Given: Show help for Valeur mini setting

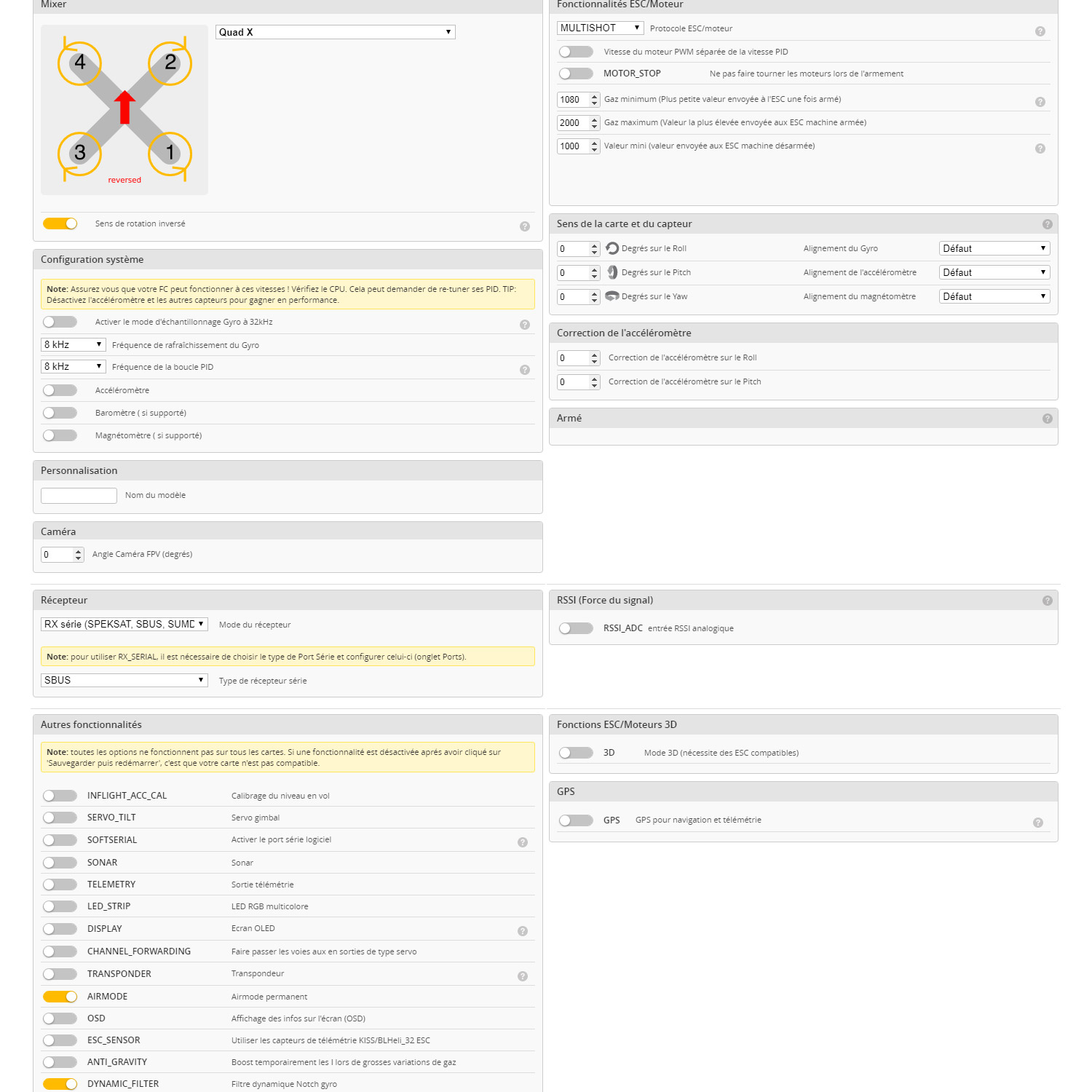Looking at the screenshot, I should click(x=1040, y=149).
